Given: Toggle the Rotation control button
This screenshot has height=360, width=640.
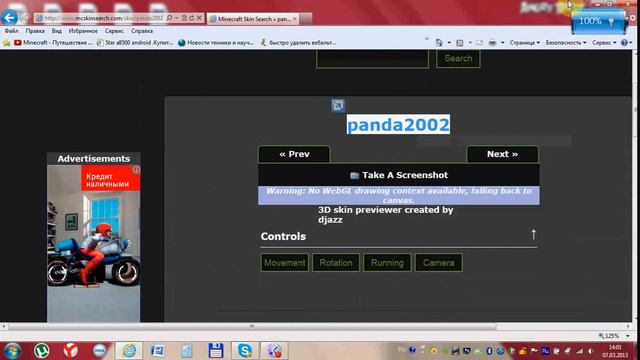Looking at the screenshot, I should (x=336, y=262).
